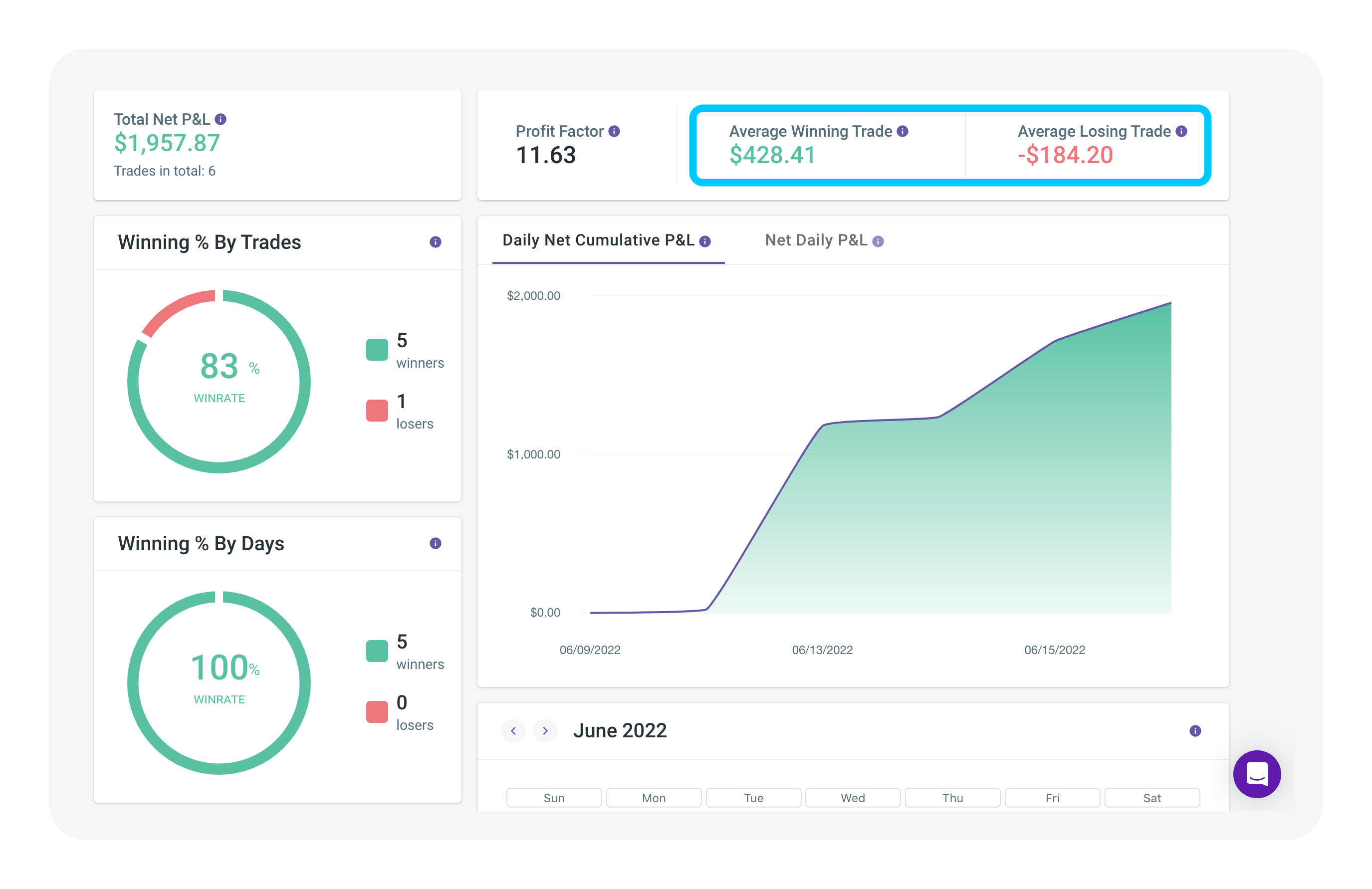Viewport: 1372px width, 889px height.
Task: Click the Winning % By Days info icon
Action: (435, 543)
